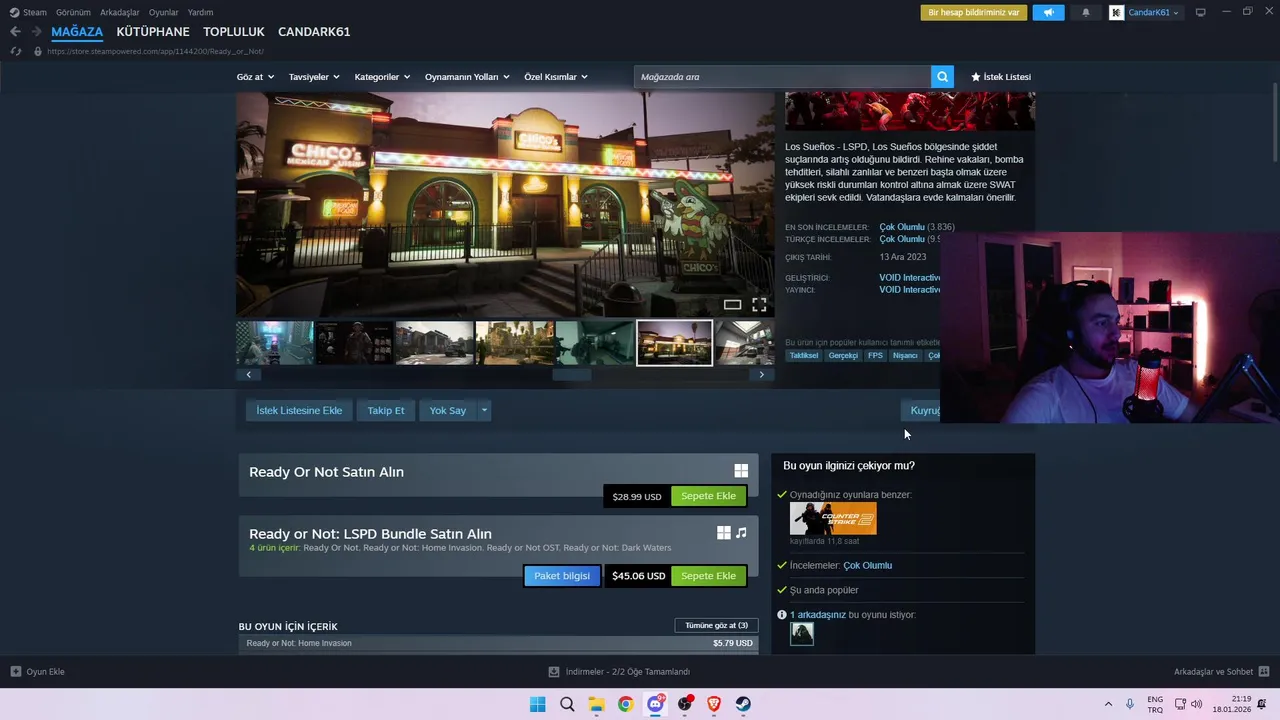The height and width of the screenshot is (720, 1280).
Task: Switch to the MAĞAZA tab
Action: 77,32
